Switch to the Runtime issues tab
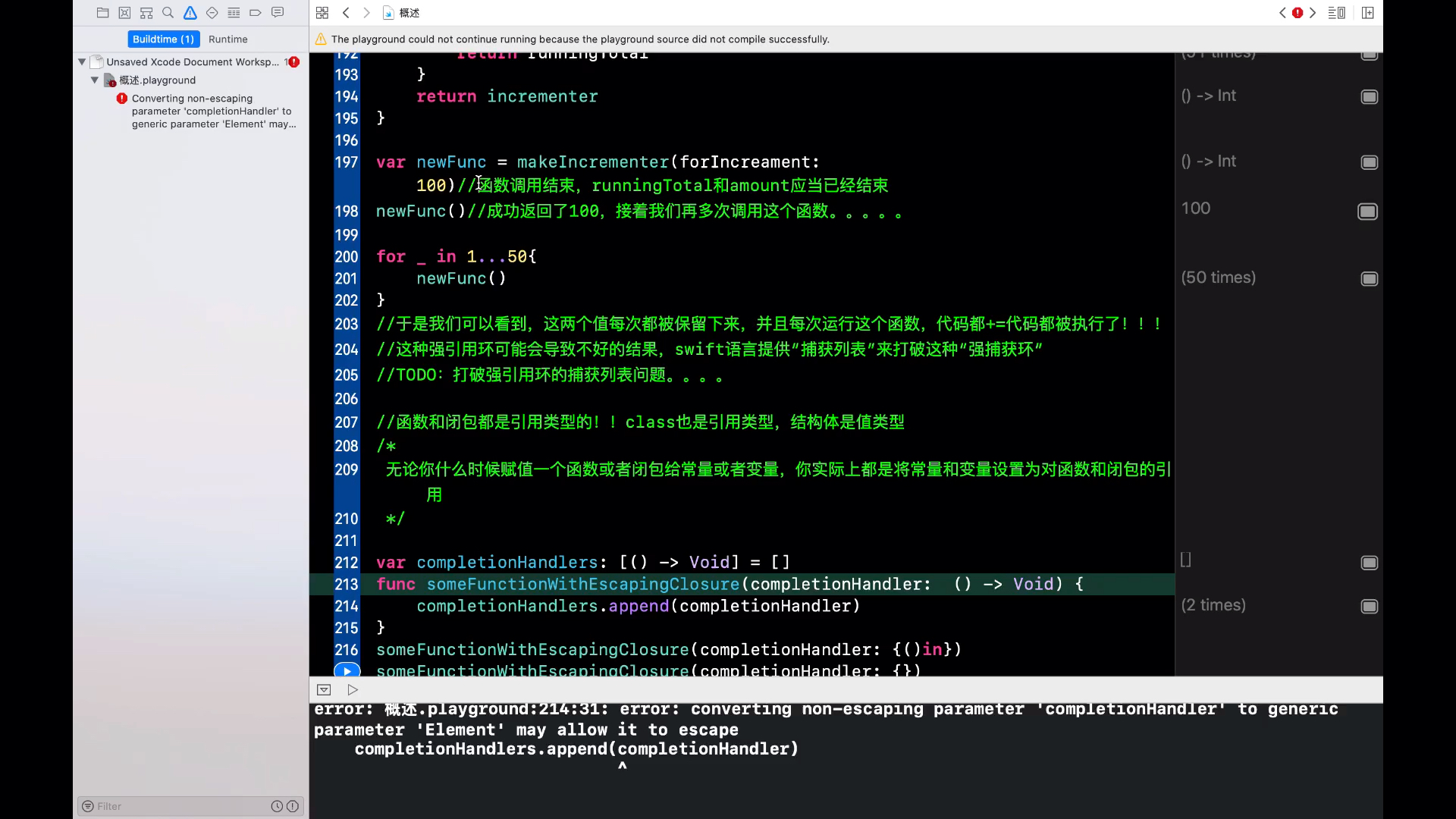 [x=227, y=39]
